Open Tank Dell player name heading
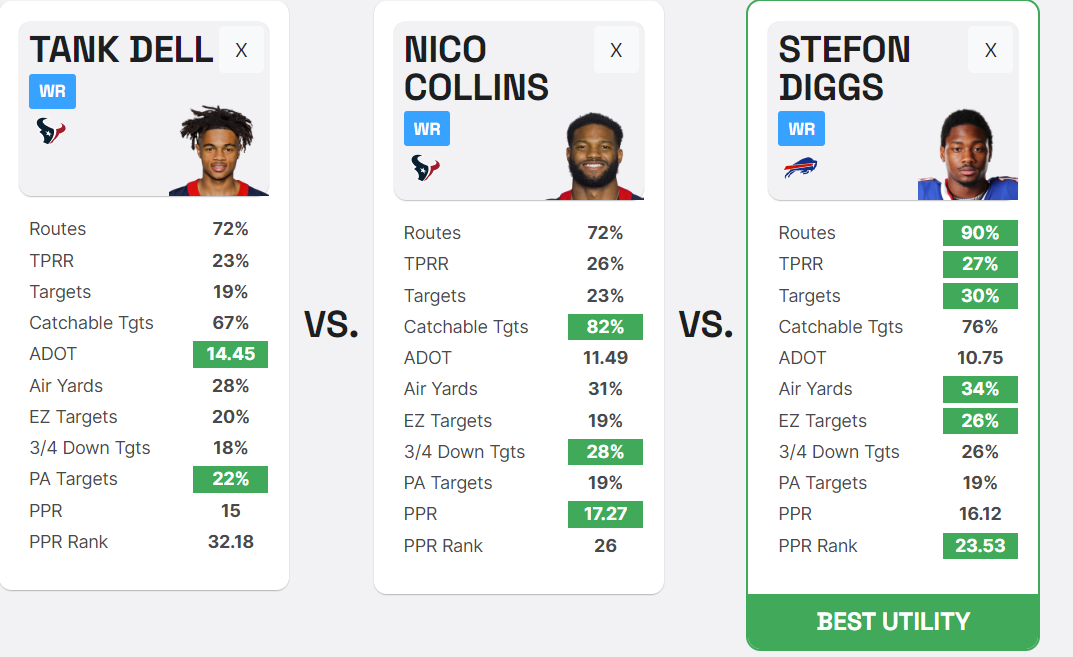The width and height of the screenshot is (1073, 657). point(121,49)
